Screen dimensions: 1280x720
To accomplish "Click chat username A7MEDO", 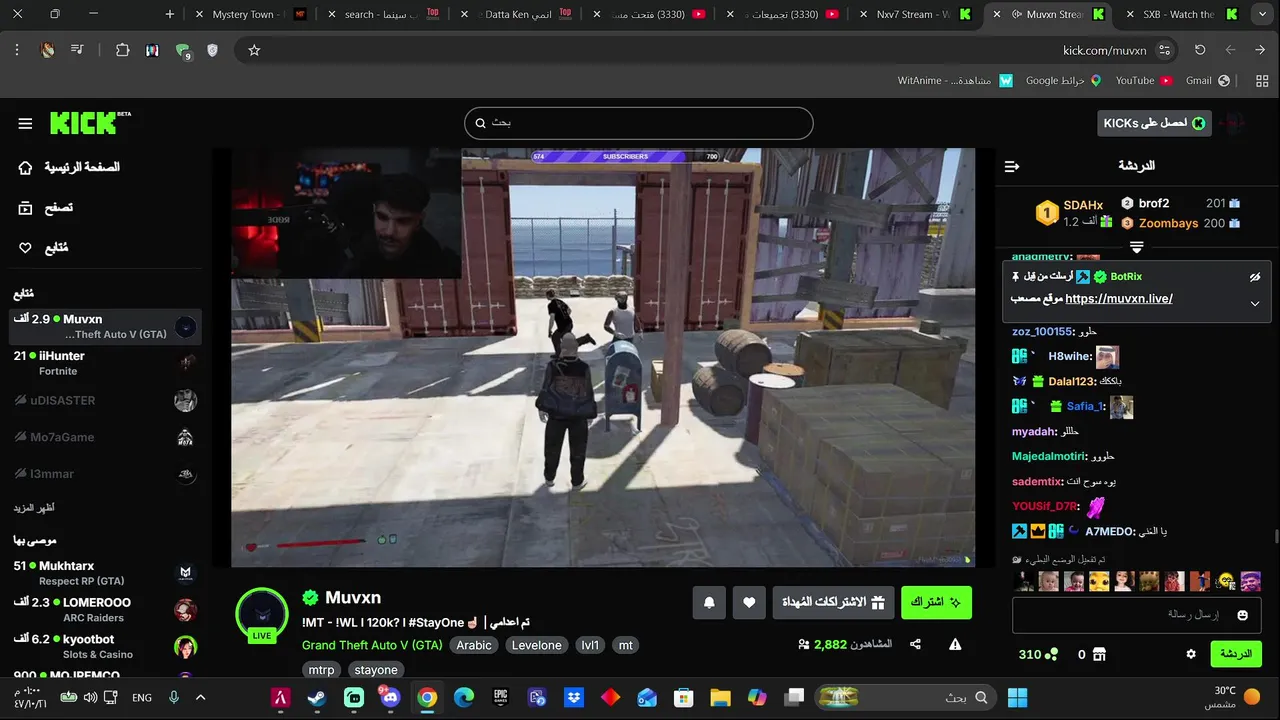I will click(x=1109, y=531).
